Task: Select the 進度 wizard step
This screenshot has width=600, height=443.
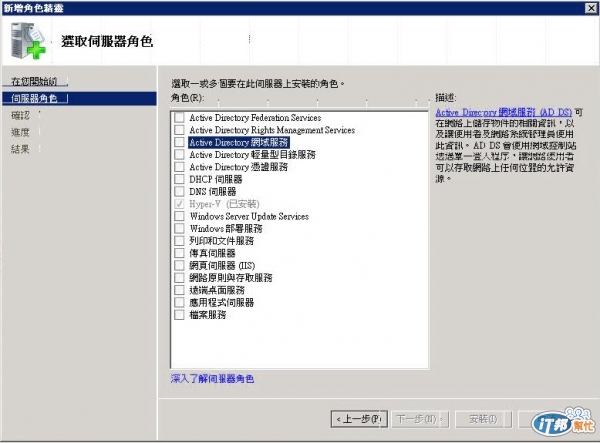Action: [x=20, y=132]
